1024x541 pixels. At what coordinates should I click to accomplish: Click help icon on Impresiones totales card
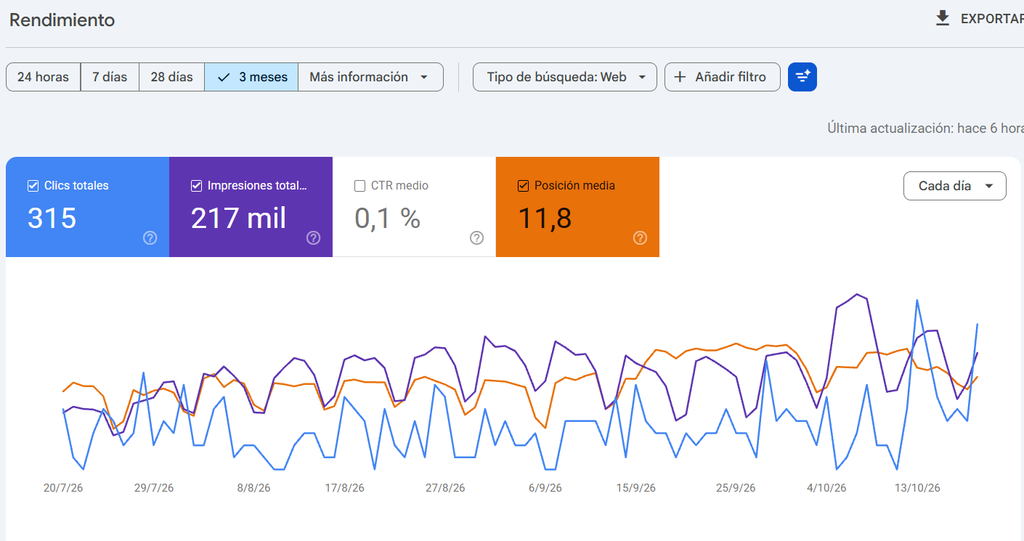coord(313,238)
